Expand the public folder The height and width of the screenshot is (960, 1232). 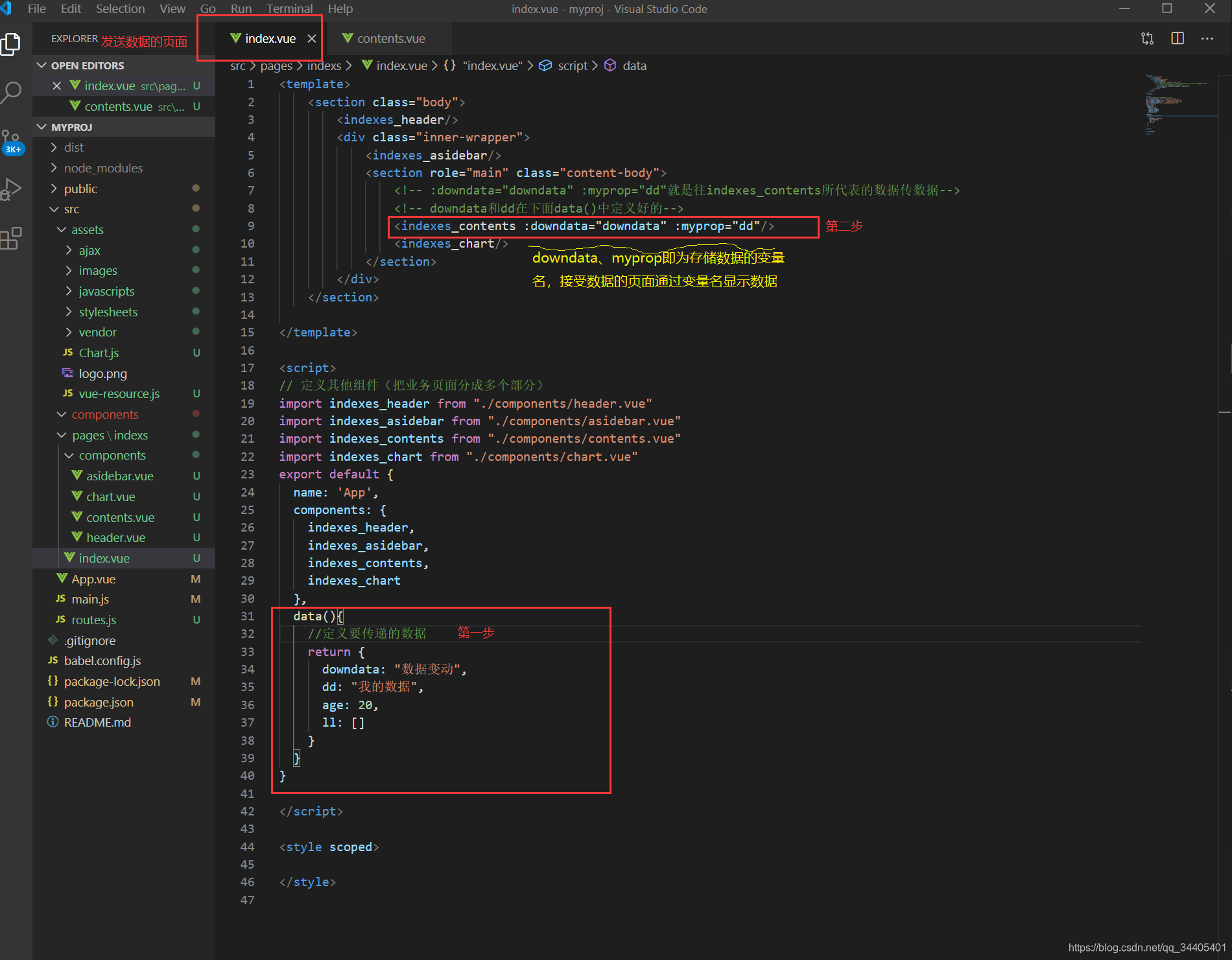[54, 189]
